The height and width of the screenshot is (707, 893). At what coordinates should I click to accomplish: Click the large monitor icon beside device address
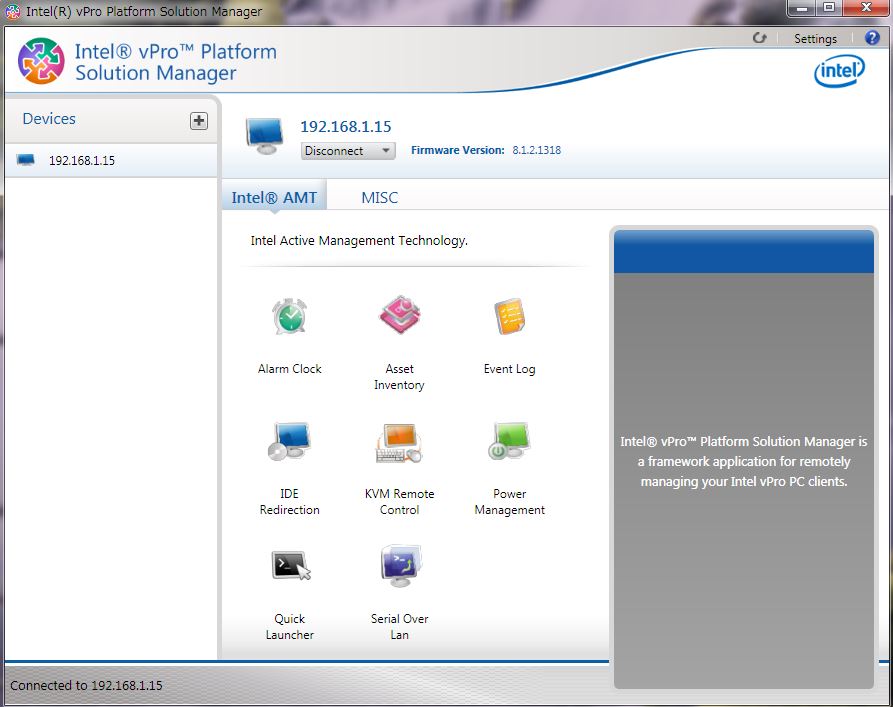[265, 135]
